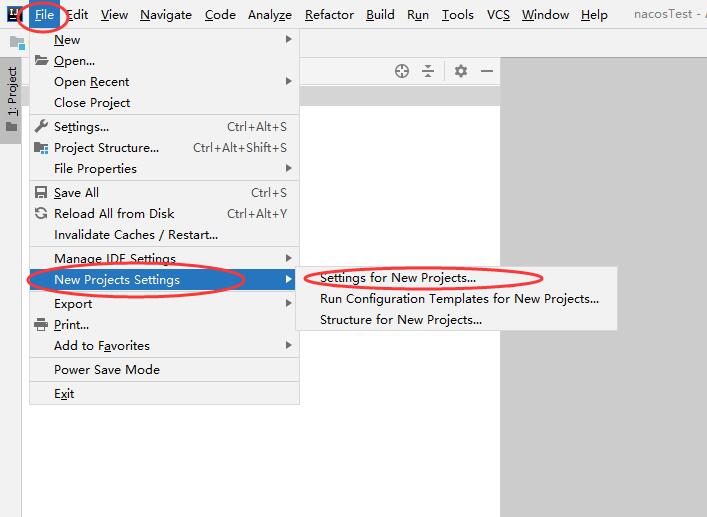Expand the Manage IDE Settings submenu arrow

point(289,258)
